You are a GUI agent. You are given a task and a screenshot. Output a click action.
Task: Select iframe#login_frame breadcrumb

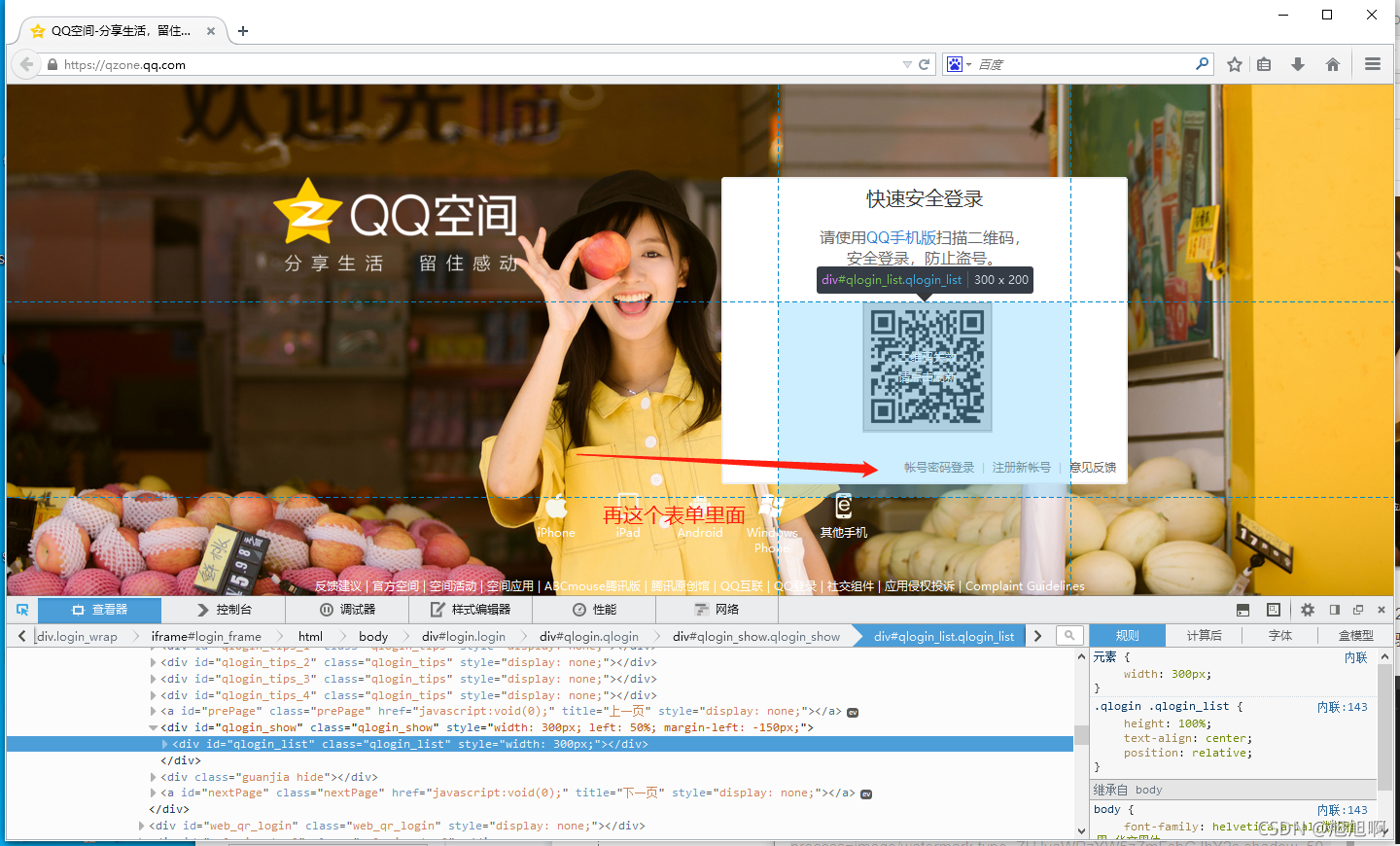click(x=206, y=636)
